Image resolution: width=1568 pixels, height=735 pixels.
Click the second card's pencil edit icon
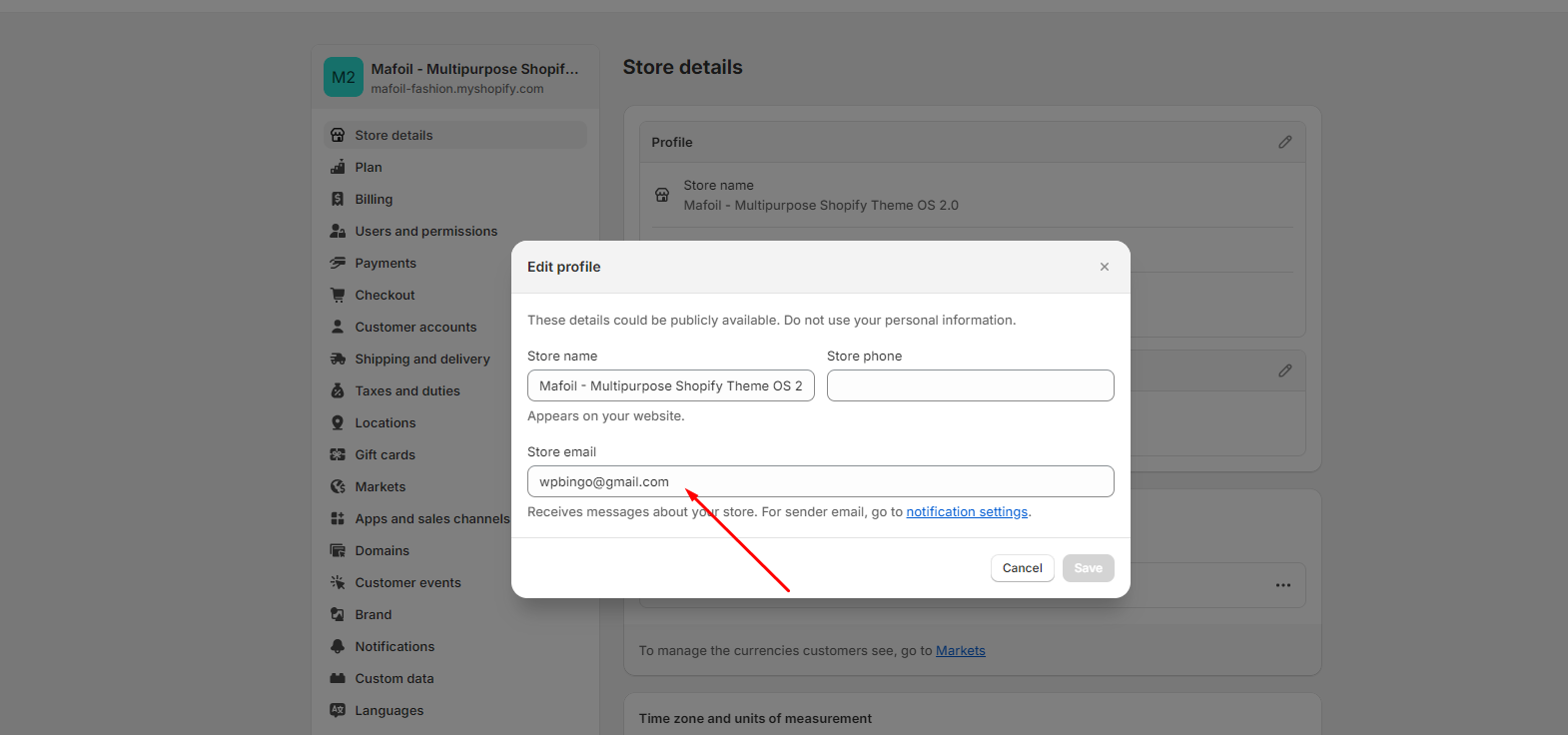tap(1285, 370)
